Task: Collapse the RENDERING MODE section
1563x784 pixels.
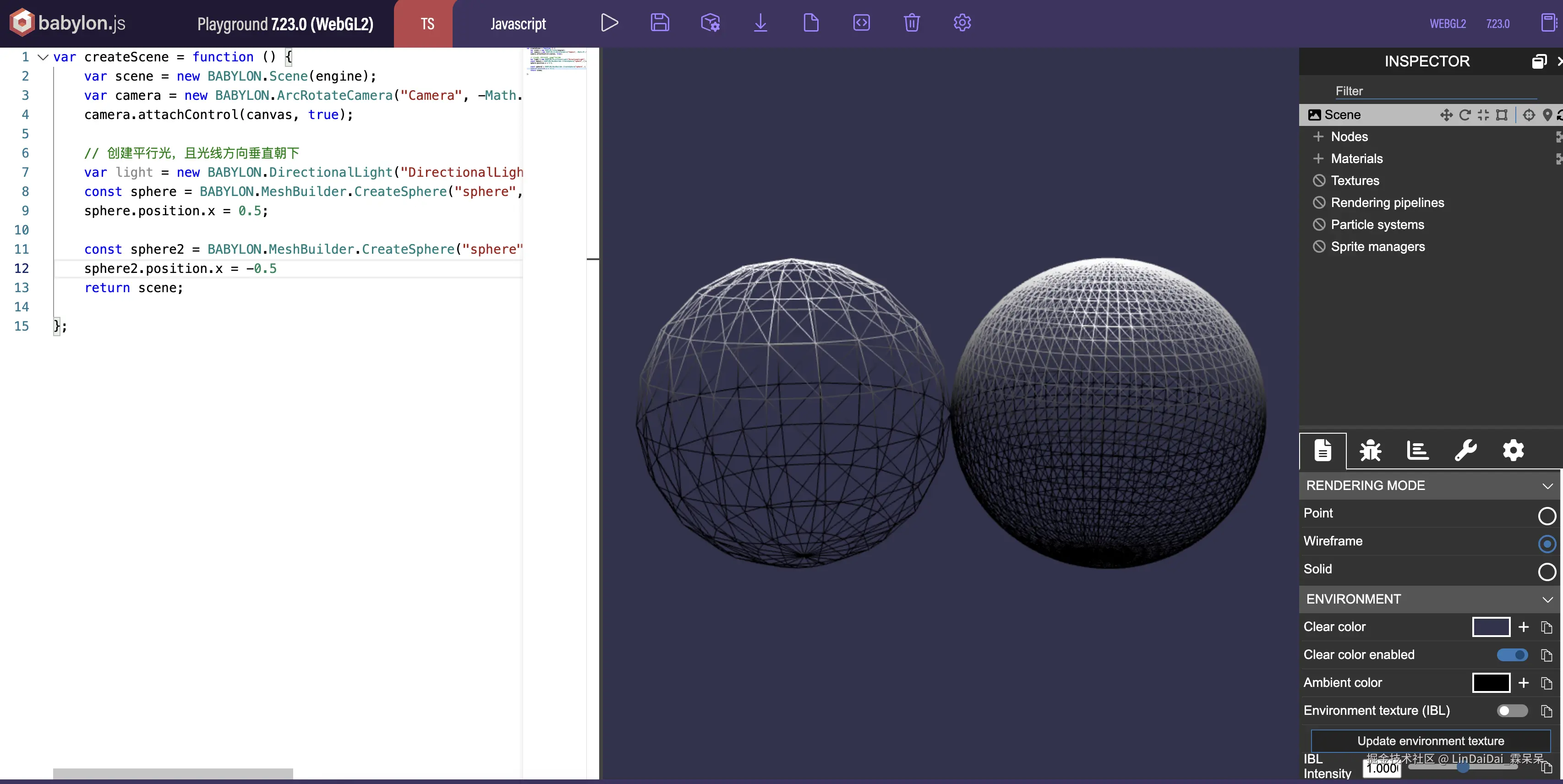Action: tap(1547, 486)
